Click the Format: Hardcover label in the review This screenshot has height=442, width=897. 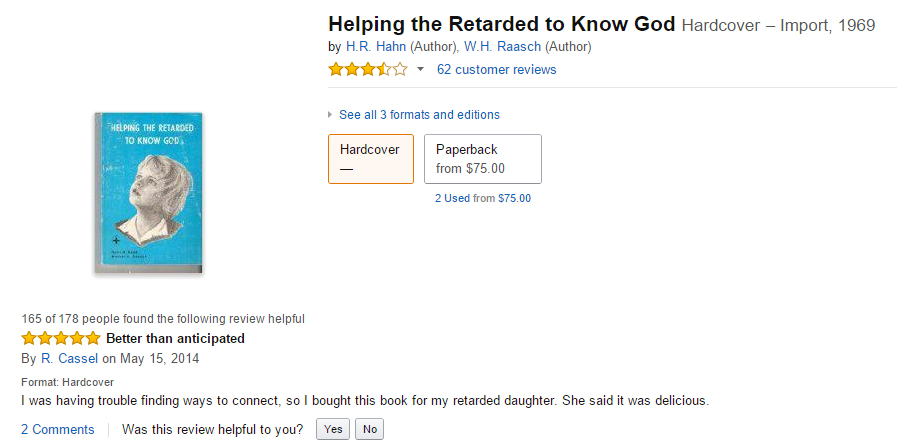point(67,382)
